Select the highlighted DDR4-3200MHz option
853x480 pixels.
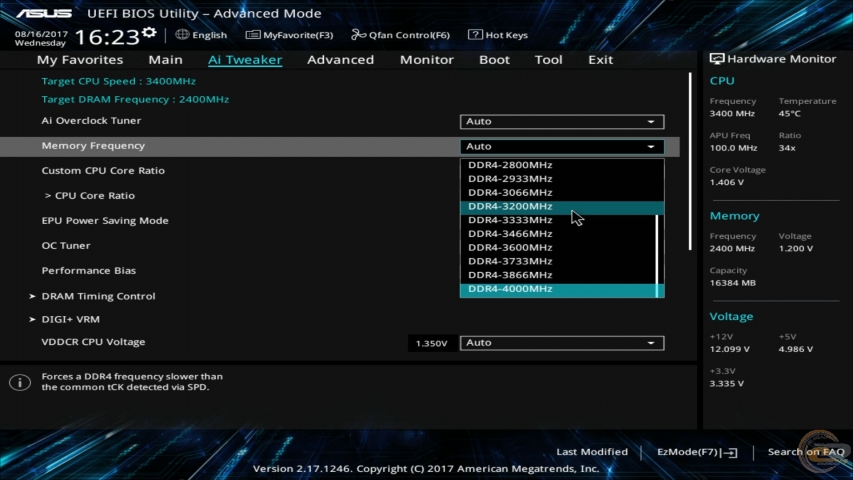(x=562, y=207)
